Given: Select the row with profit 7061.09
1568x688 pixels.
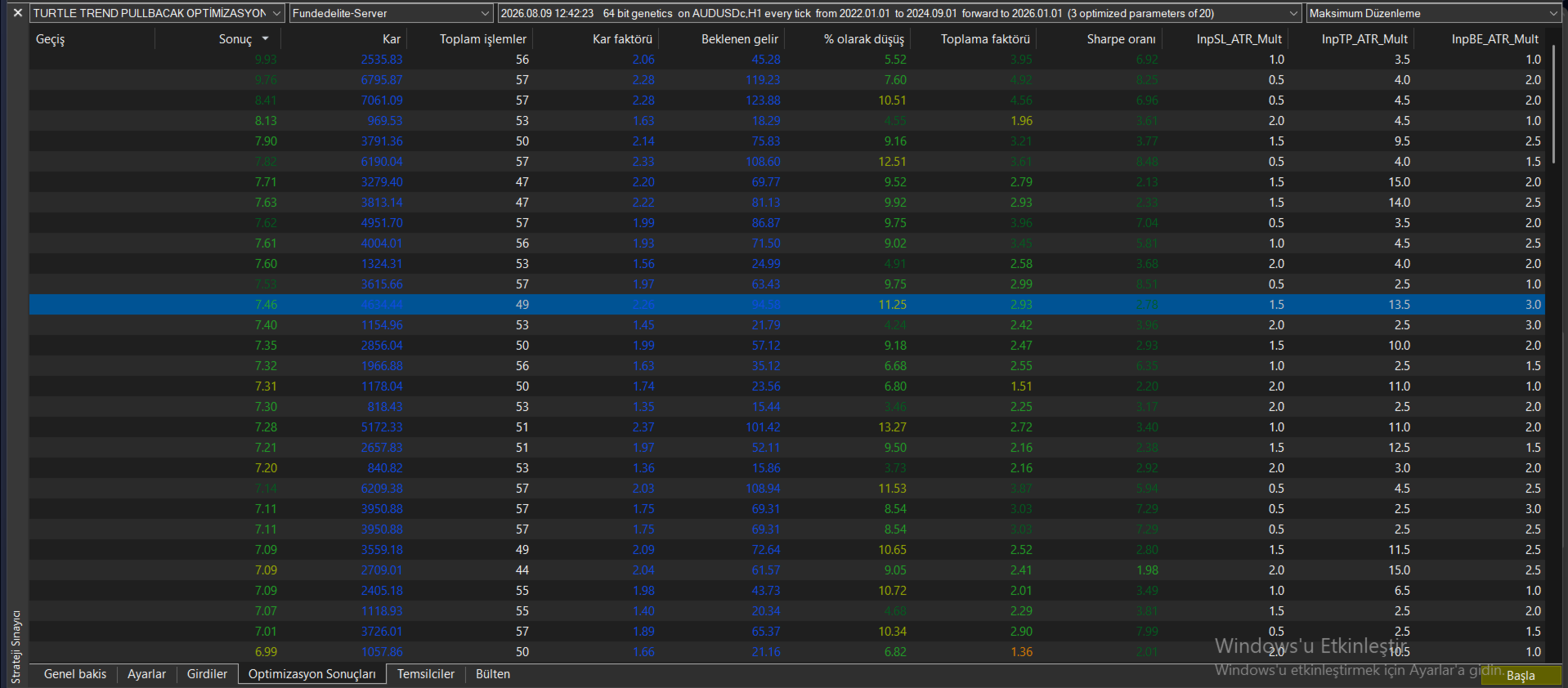Looking at the screenshot, I should [787, 101].
